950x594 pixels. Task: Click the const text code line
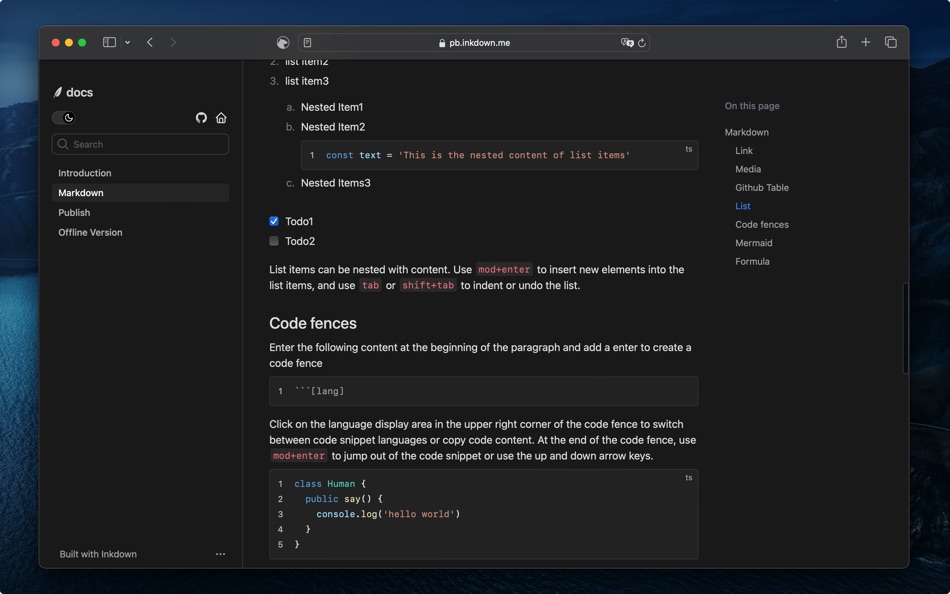pyautogui.click(x=477, y=155)
